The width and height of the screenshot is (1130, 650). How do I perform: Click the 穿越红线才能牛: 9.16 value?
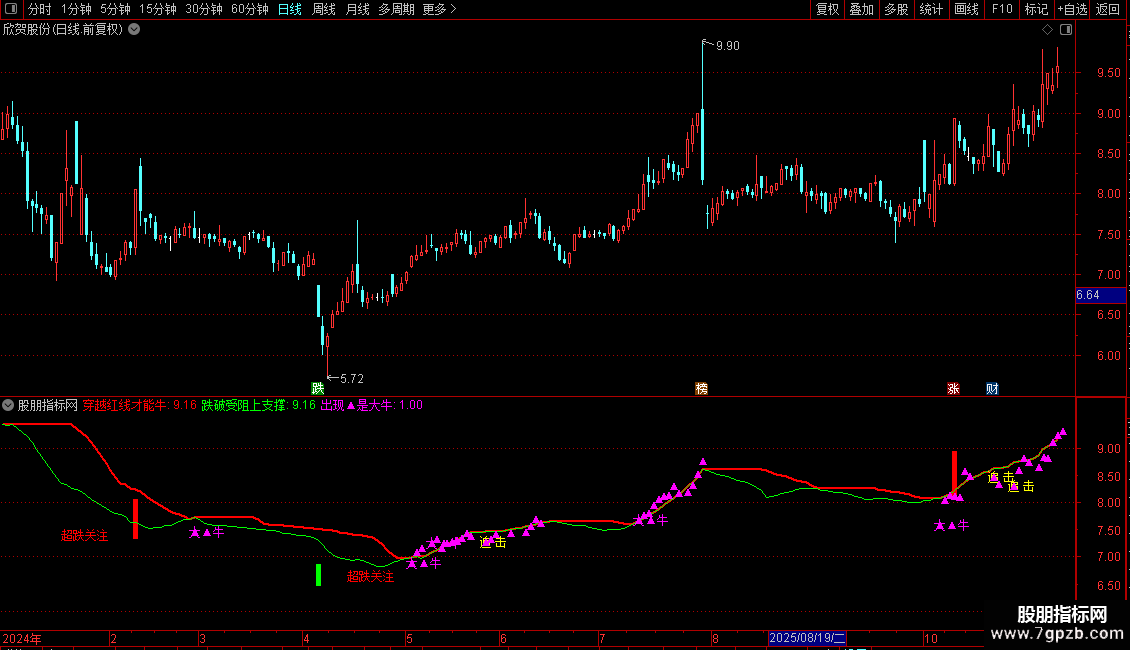(x=140, y=405)
